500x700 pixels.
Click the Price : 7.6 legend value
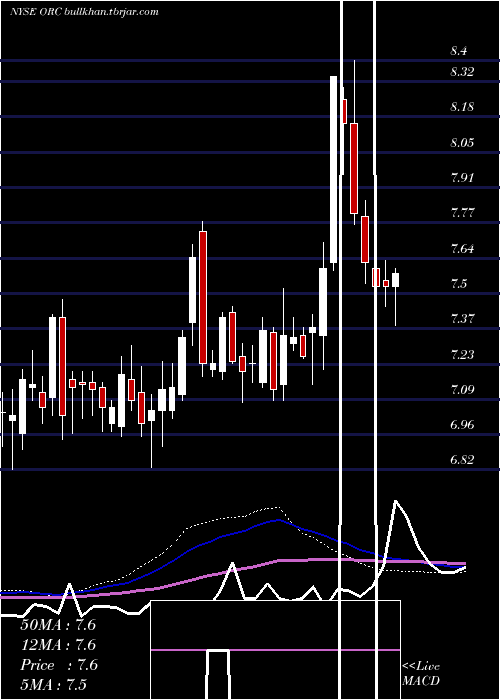click(58, 665)
